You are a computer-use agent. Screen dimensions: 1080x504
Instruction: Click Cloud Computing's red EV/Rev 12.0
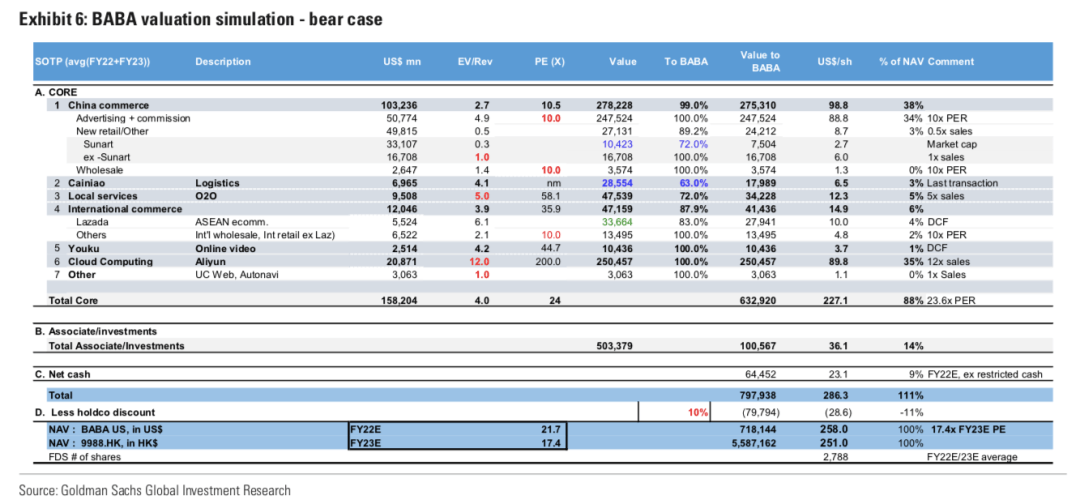(x=479, y=262)
